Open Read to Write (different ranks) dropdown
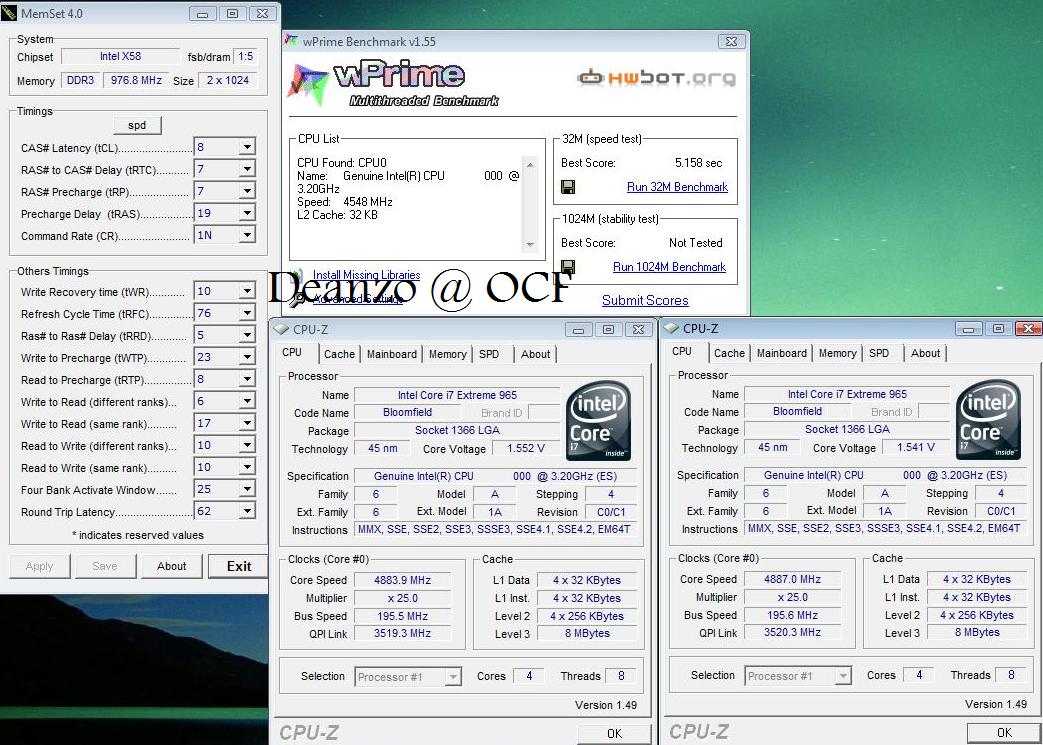The height and width of the screenshot is (745, 1043). click(247, 445)
